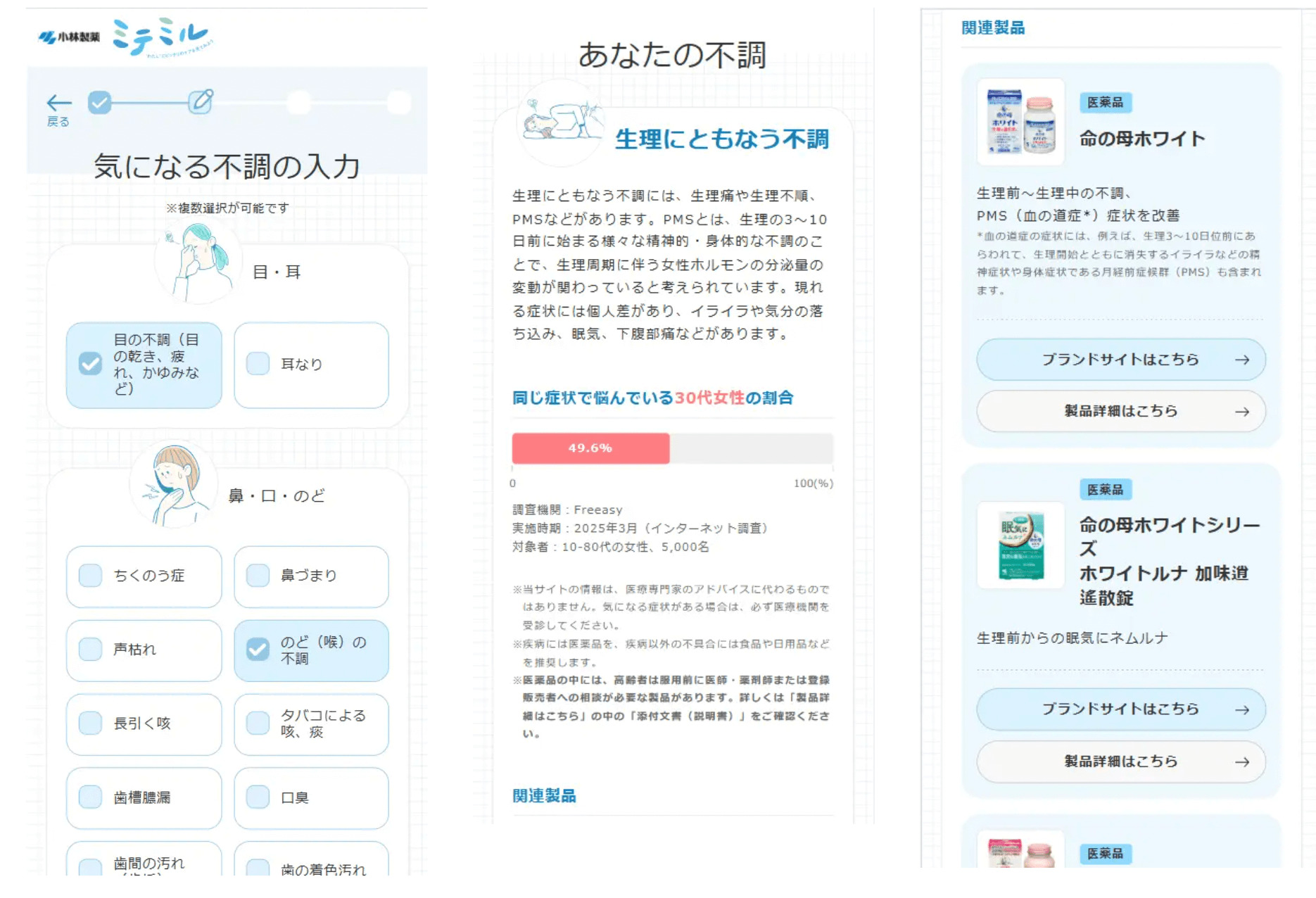Check the ちくのう症 option
The height and width of the screenshot is (898, 1316).
tap(90, 576)
